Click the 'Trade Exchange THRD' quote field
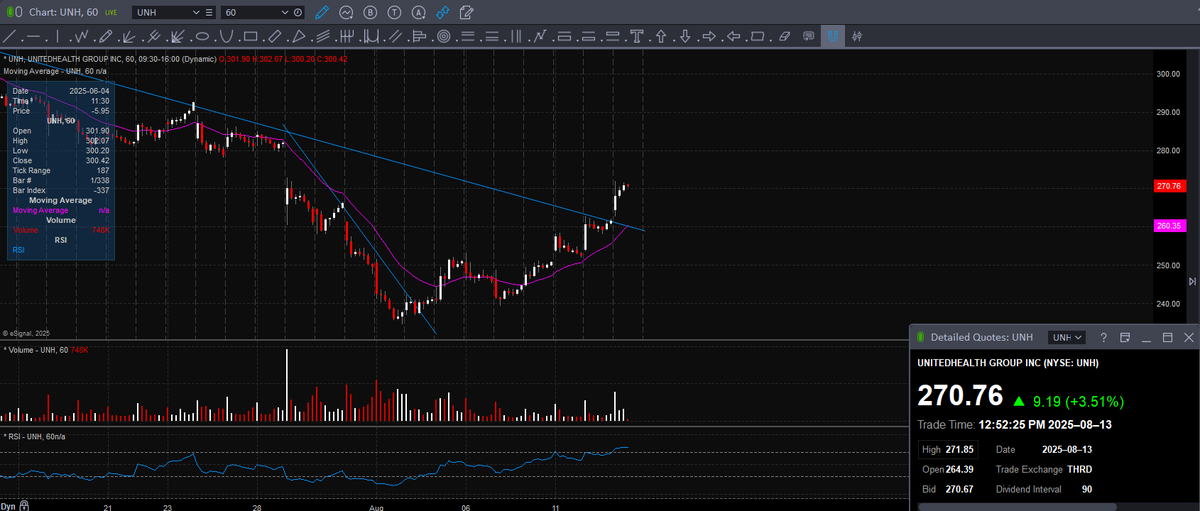 pos(1044,469)
